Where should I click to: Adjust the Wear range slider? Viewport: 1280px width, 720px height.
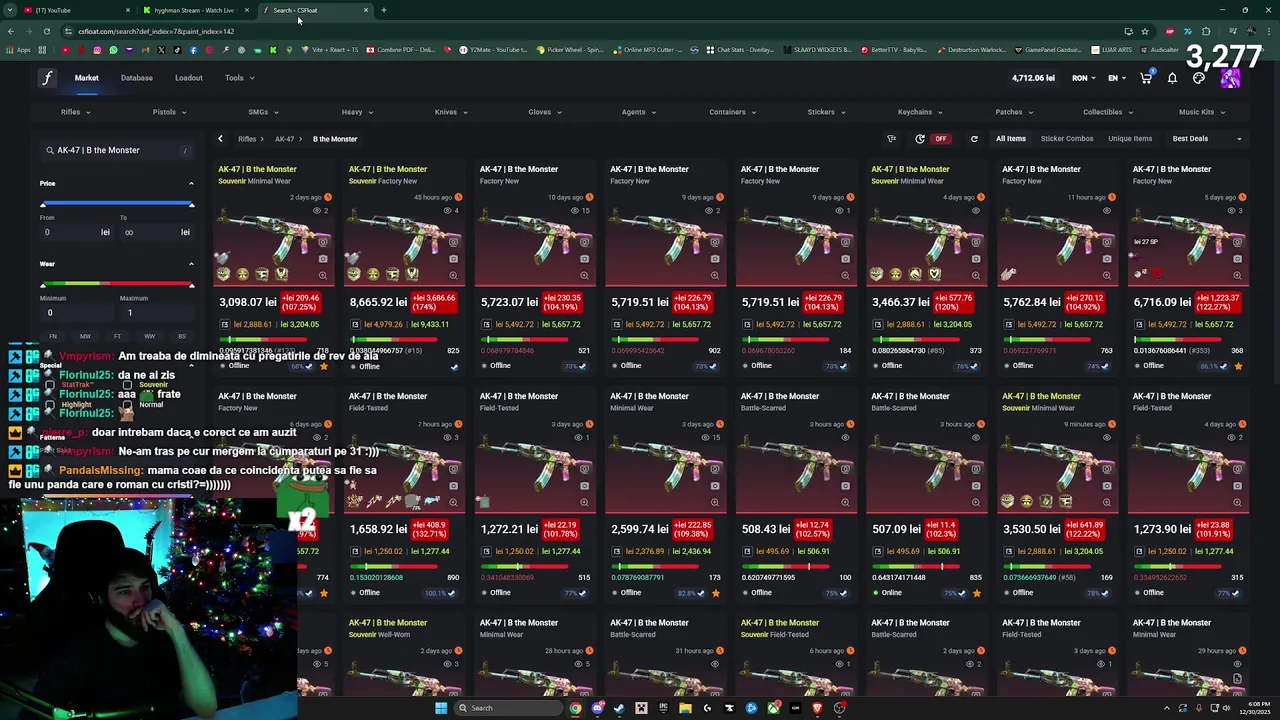[117, 285]
